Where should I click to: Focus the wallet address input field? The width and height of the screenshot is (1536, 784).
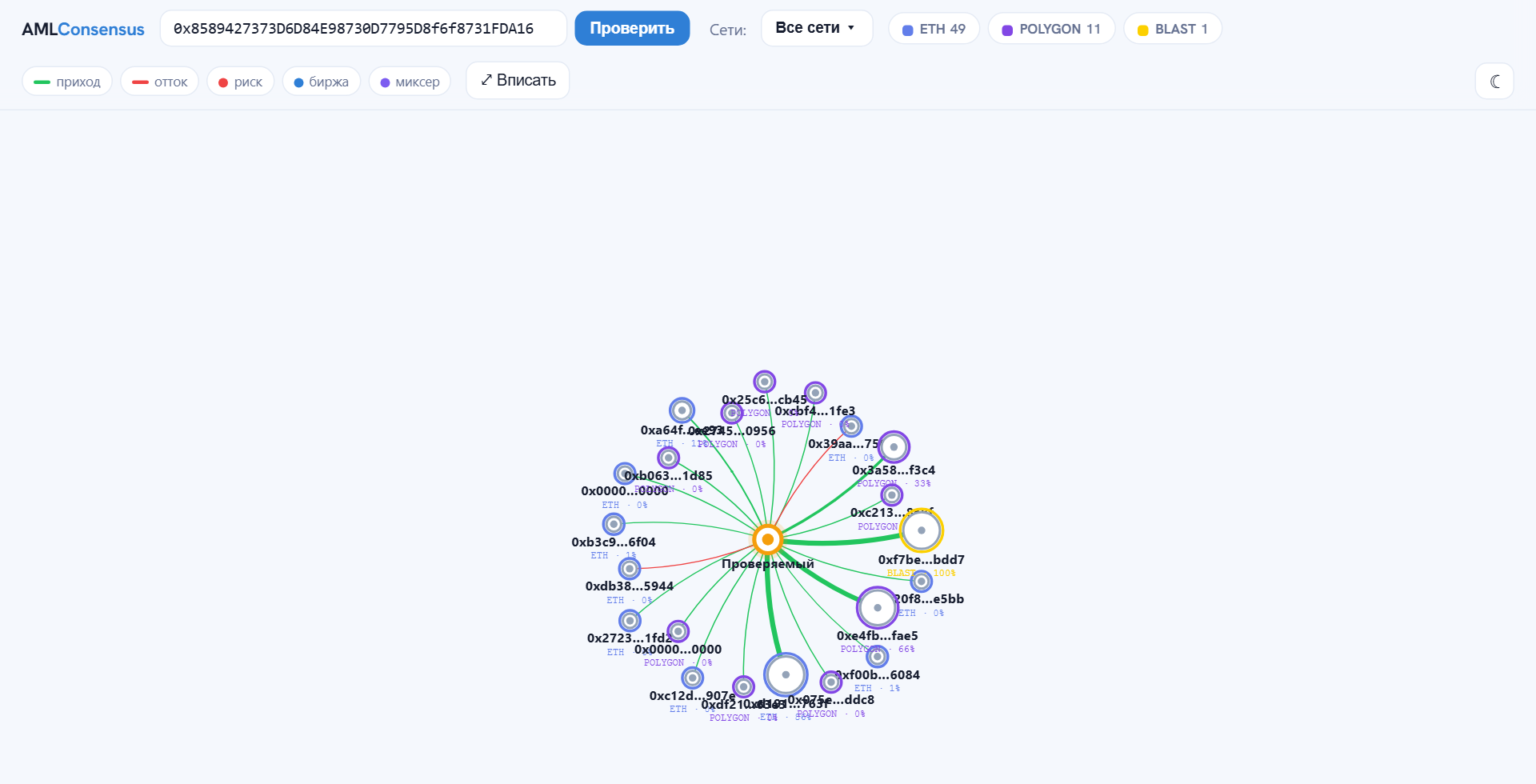tap(363, 28)
